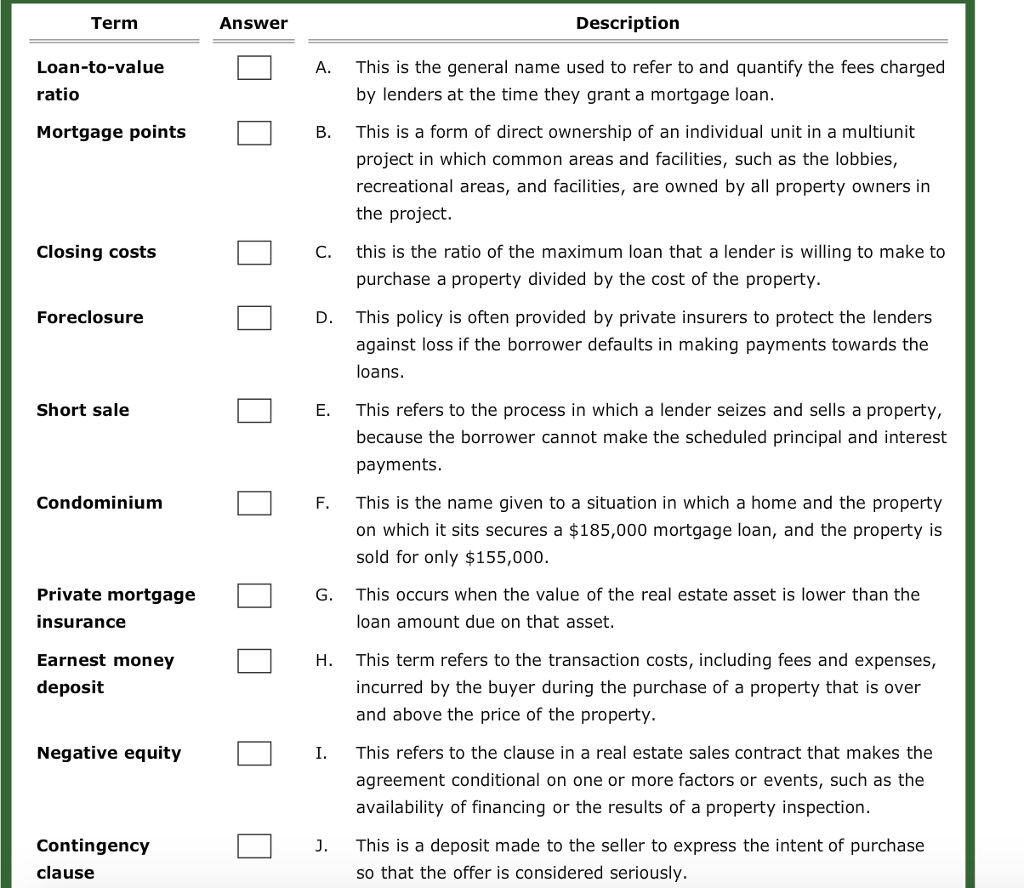Select the term Foreclosure
This screenshot has height=888, width=1024.
coord(90,318)
